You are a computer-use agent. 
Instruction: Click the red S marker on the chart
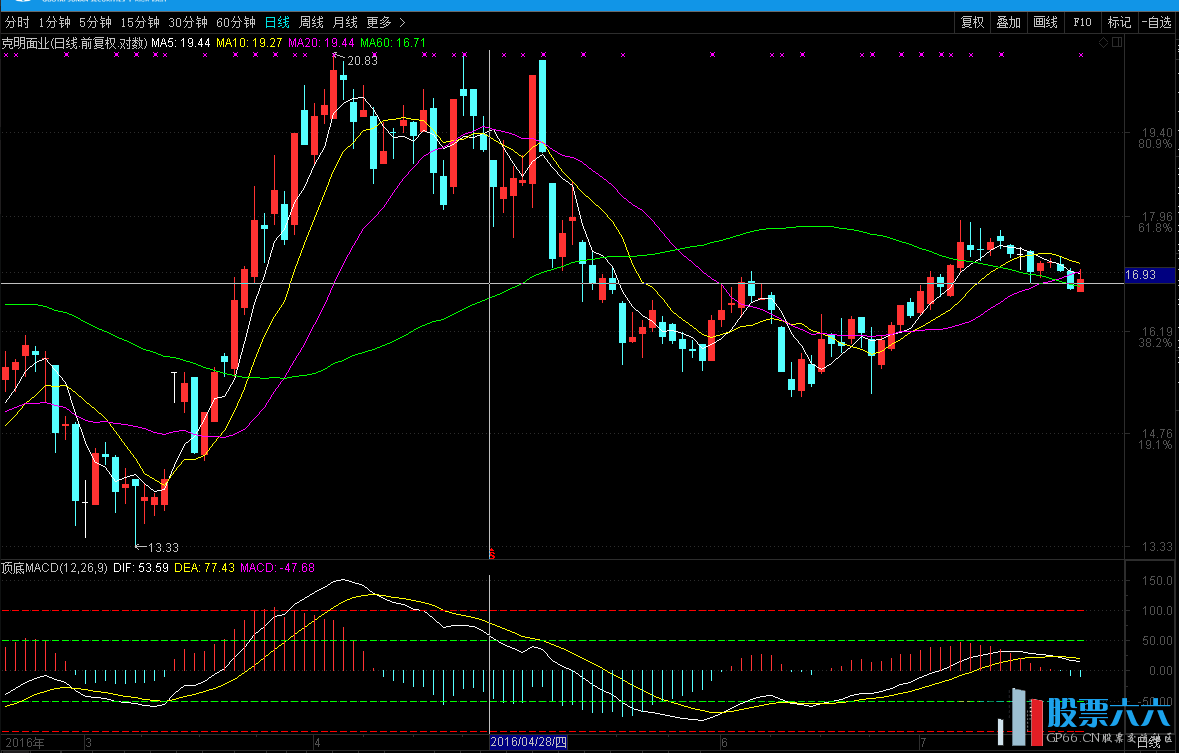(491, 552)
